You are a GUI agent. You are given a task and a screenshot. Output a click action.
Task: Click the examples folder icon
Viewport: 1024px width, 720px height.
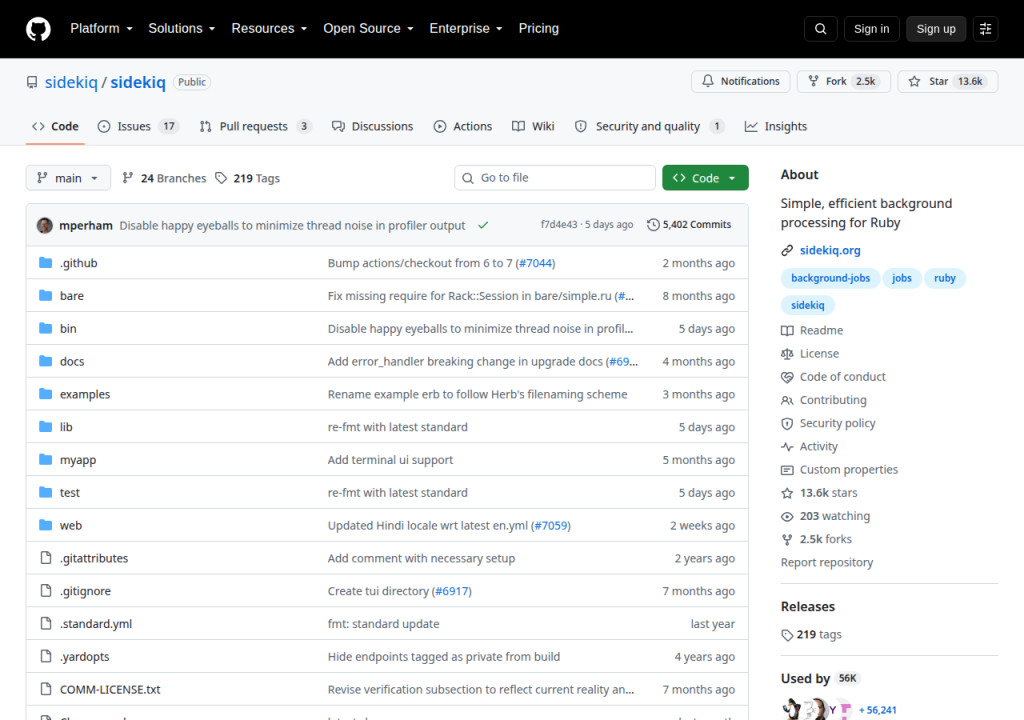[x=45, y=393]
